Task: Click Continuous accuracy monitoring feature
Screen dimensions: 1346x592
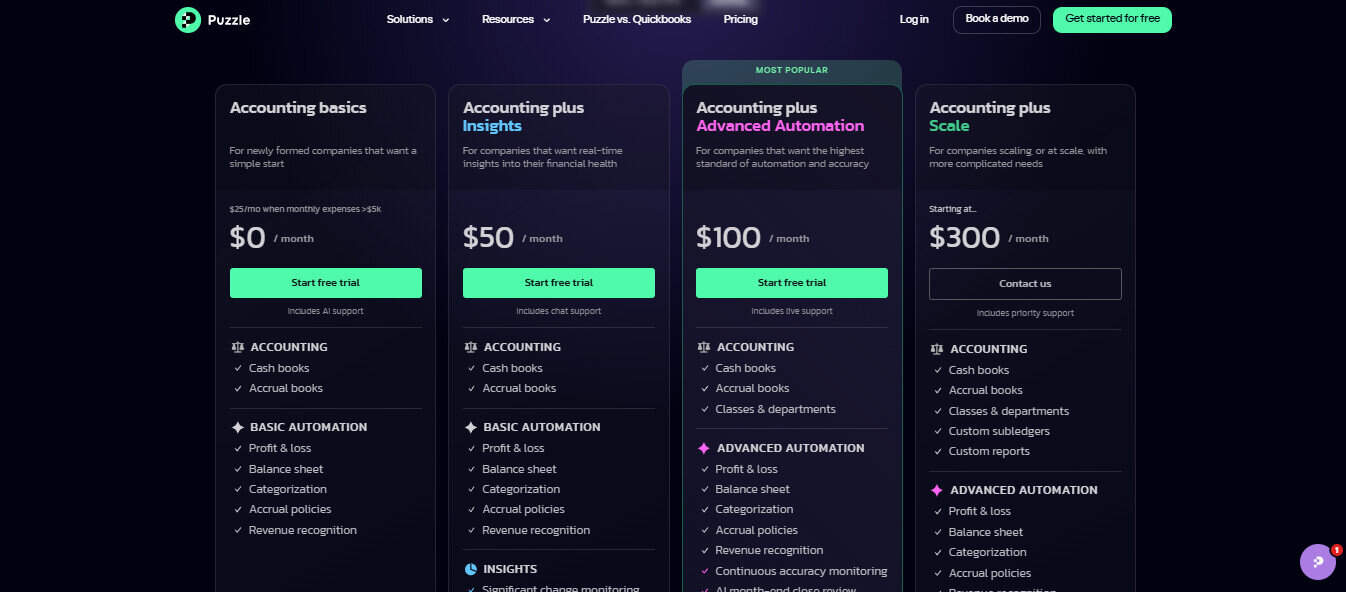Action: point(801,571)
